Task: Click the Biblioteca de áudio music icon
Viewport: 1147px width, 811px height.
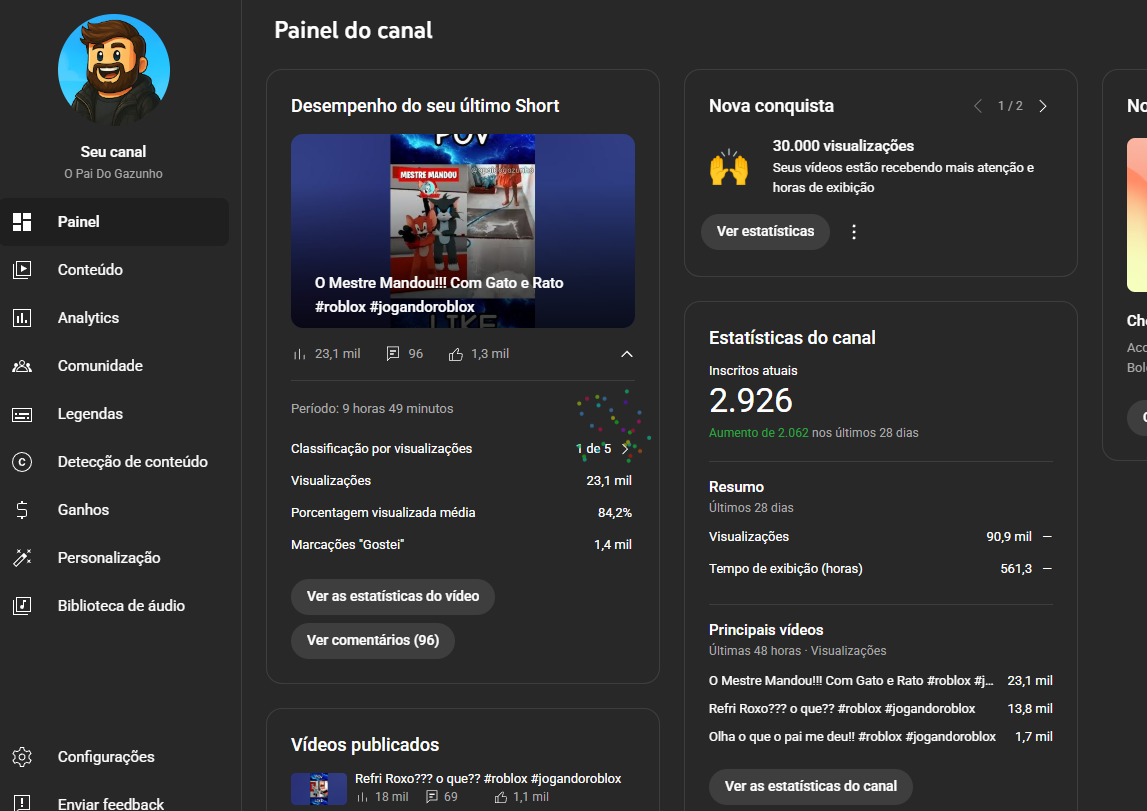Action: click(22, 606)
